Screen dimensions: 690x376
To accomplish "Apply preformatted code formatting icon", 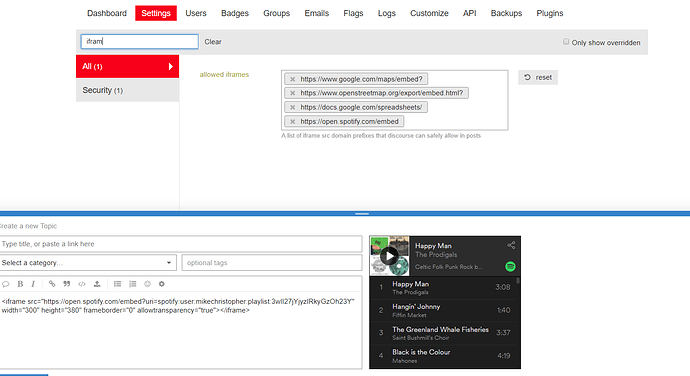I will click(82, 284).
